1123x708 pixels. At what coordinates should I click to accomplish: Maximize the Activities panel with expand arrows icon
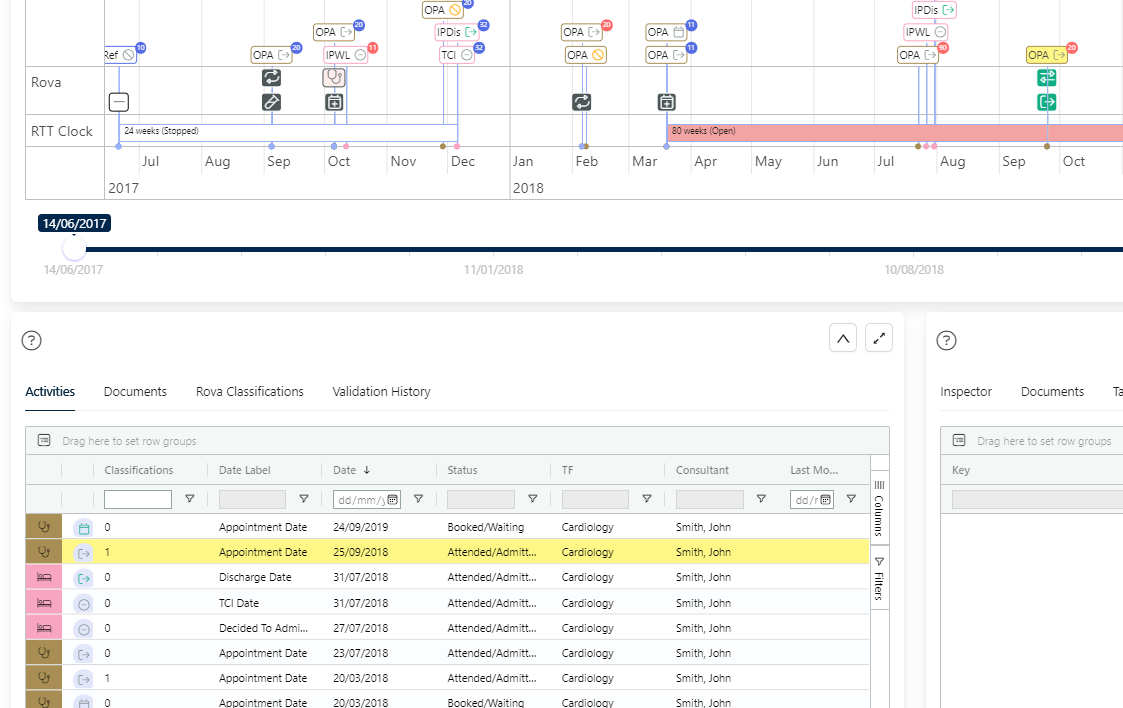pos(879,339)
